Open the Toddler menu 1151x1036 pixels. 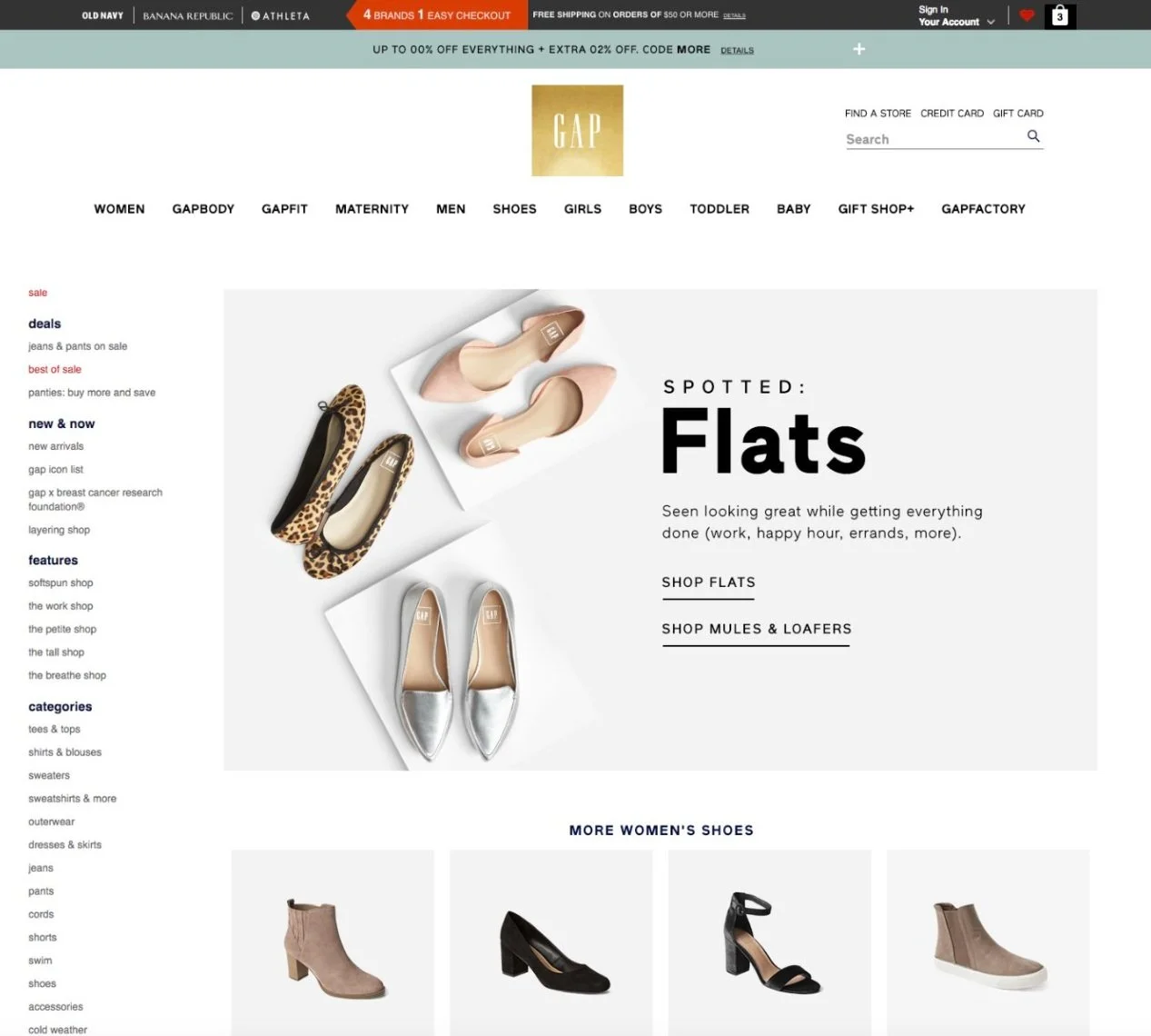719,209
